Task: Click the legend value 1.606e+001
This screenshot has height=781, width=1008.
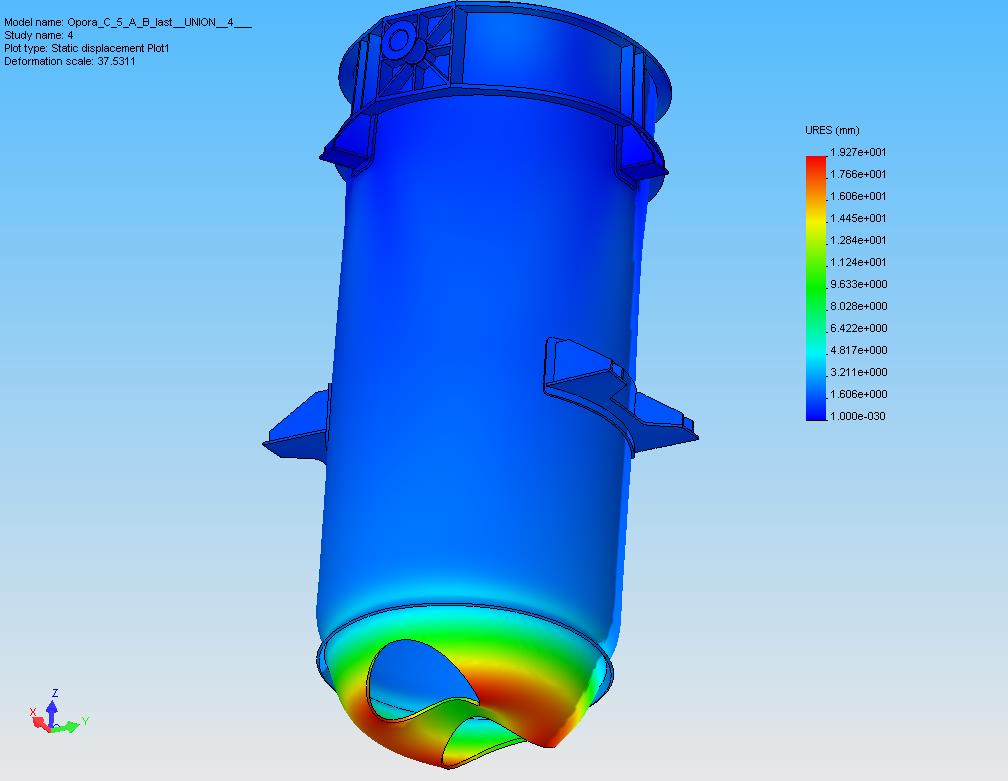Action: point(858,196)
